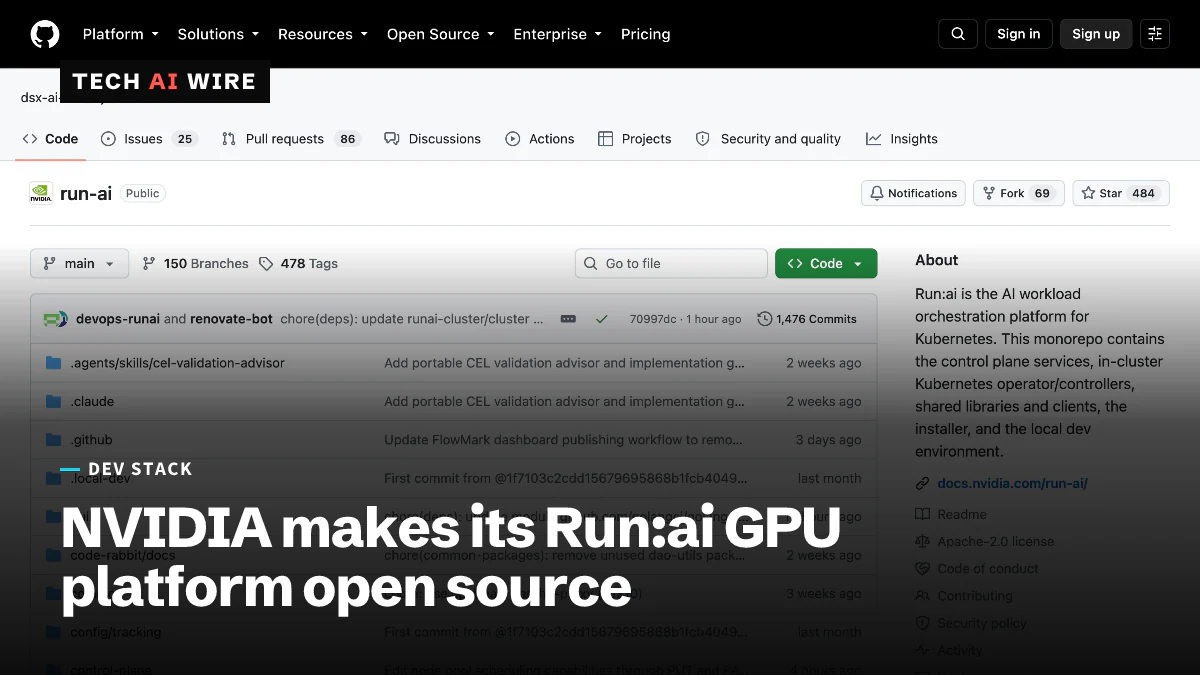Open the .claude folder name
This screenshot has height=675, width=1200.
coord(92,401)
